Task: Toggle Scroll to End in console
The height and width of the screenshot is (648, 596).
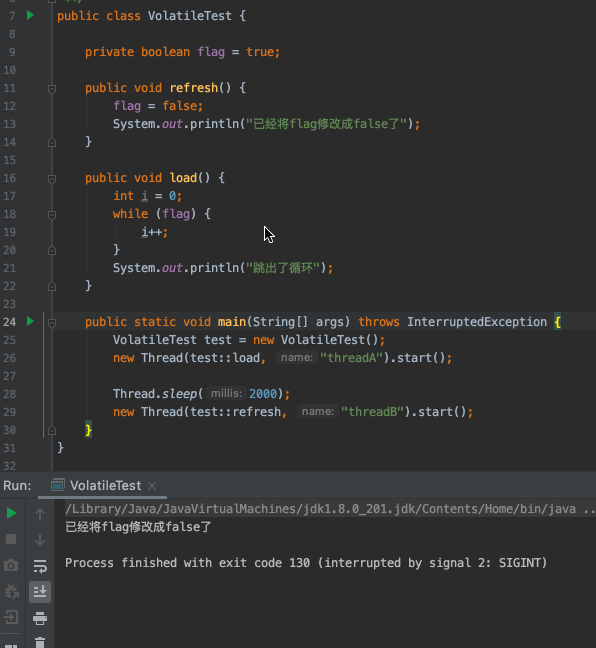Action: 40,592
